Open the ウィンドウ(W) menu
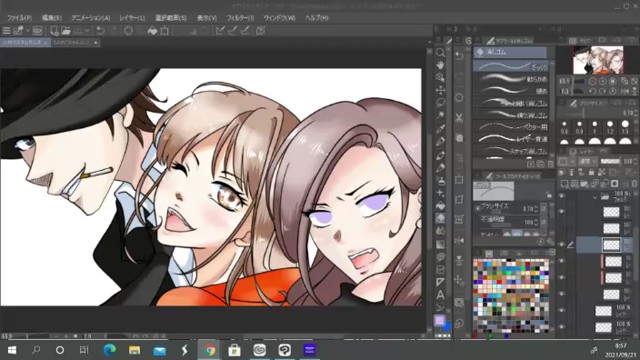Viewport: 640px width, 360px height. tap(280, 18)
